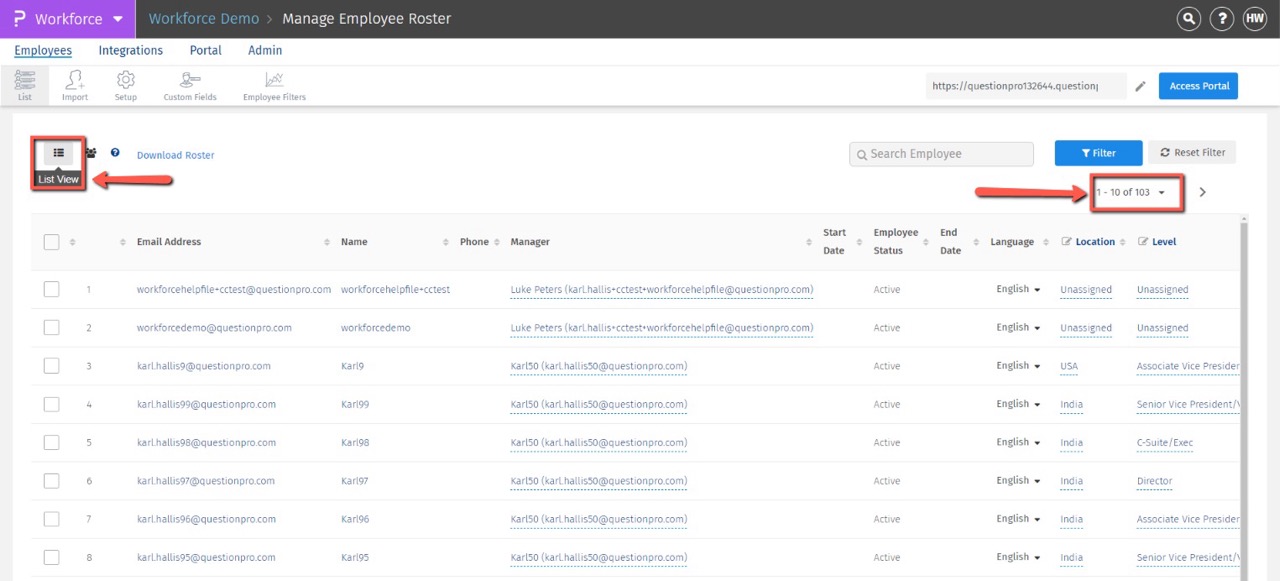Click the pencil icon beside portal URL

click(1140, 87)
